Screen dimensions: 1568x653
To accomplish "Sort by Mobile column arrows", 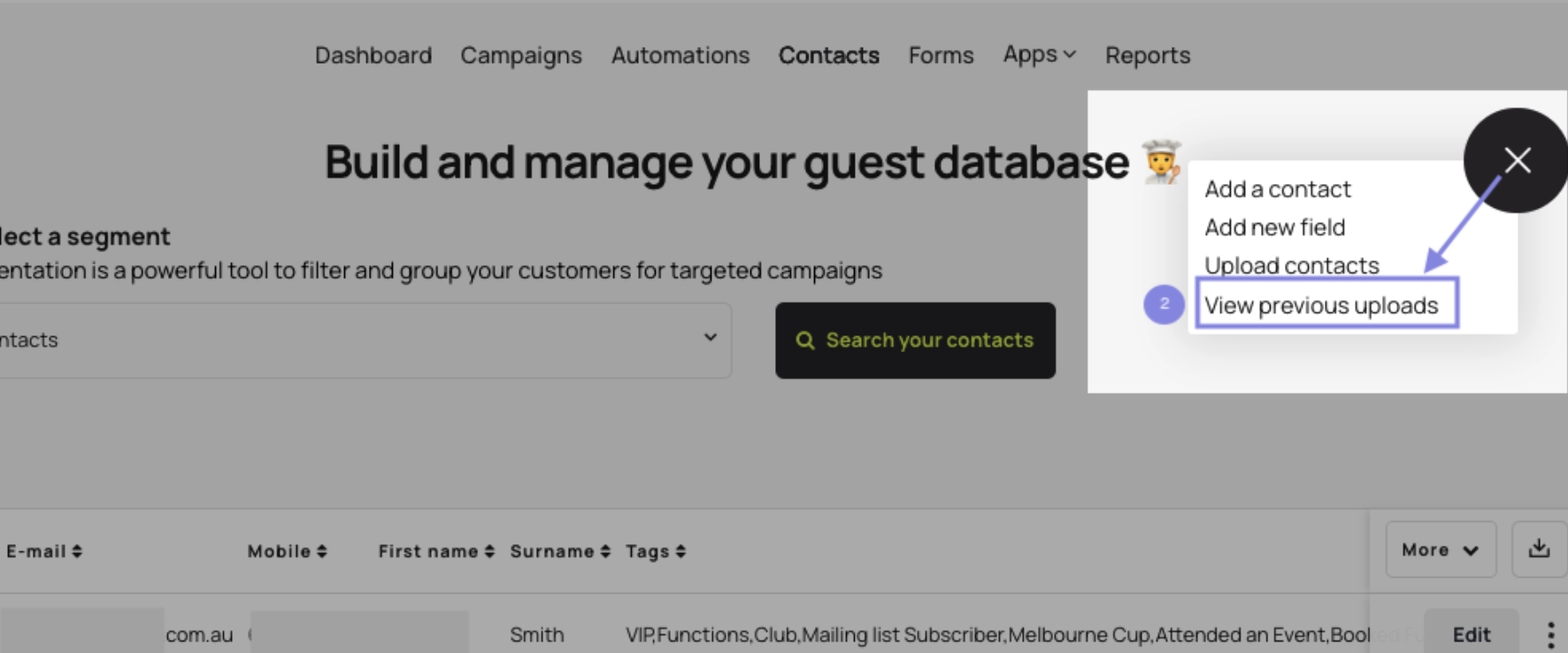I will pos(322,551).
